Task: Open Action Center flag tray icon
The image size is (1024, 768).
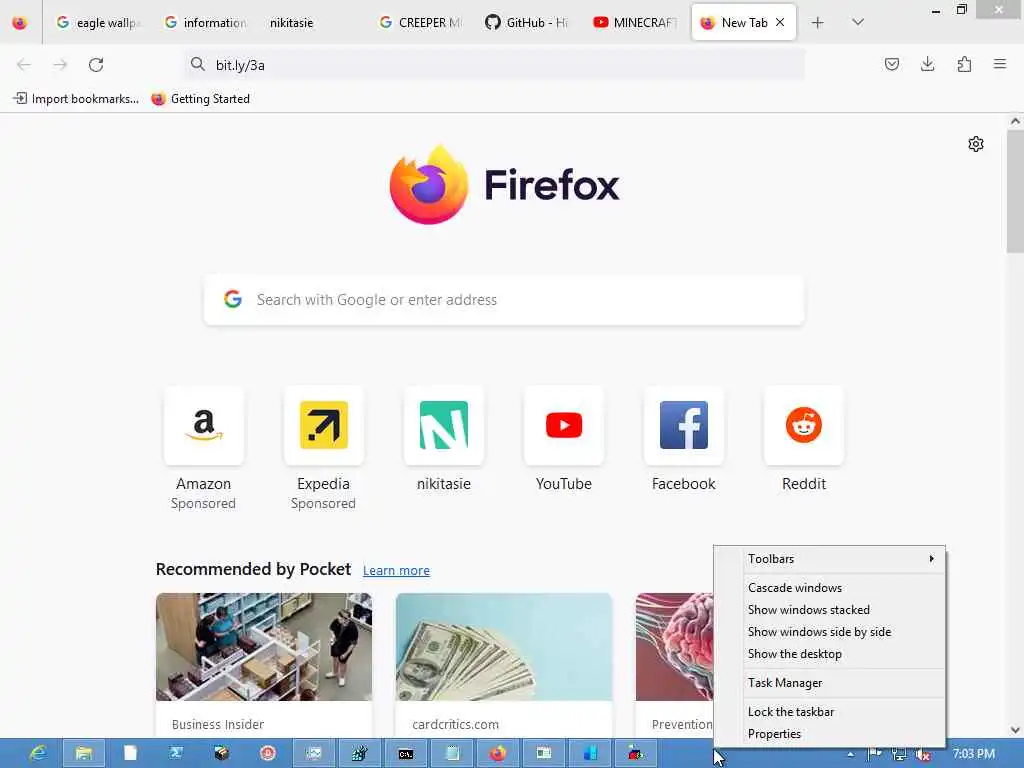Action: [x=874, y=754]
